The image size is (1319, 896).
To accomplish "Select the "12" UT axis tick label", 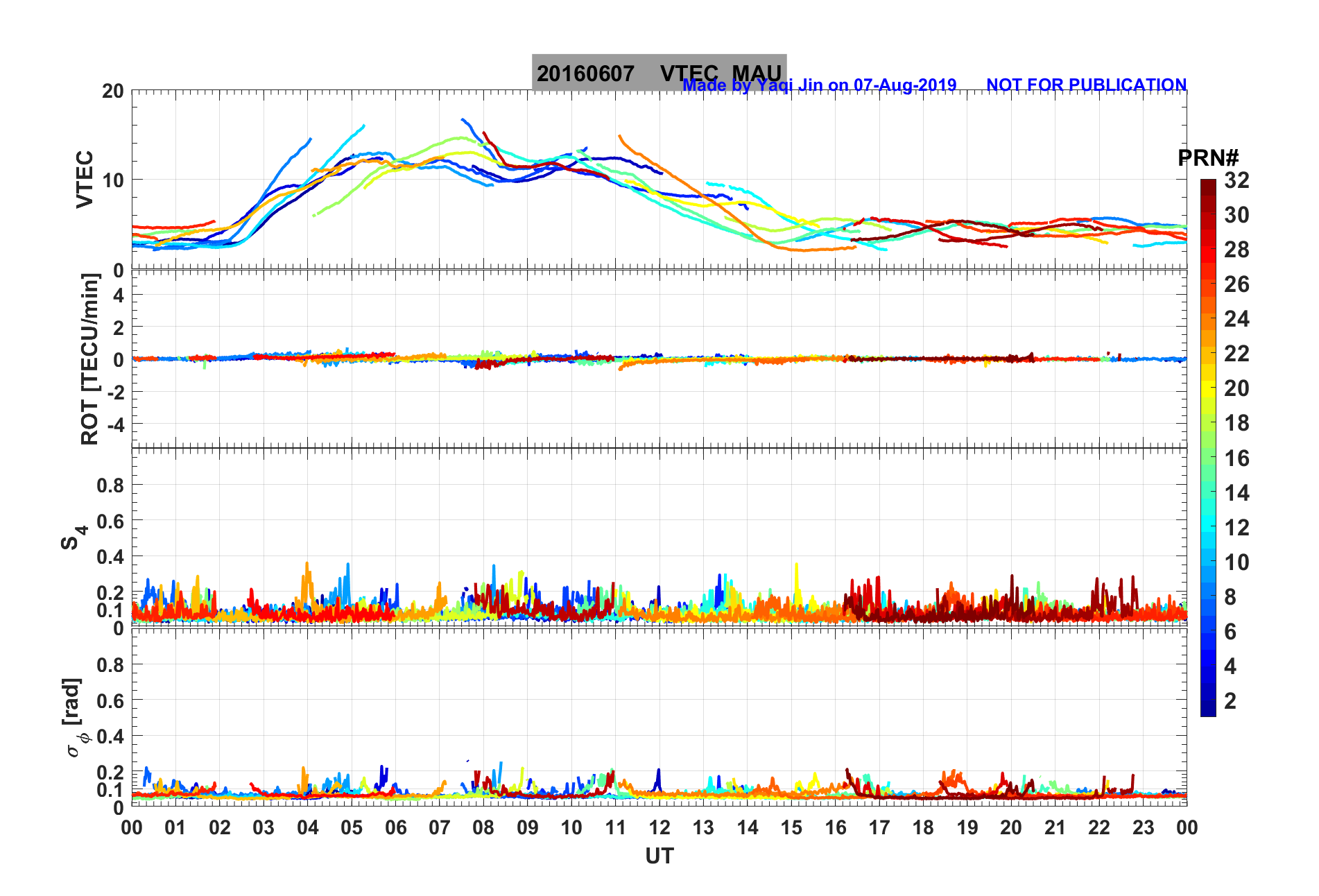I will (659, 827).
